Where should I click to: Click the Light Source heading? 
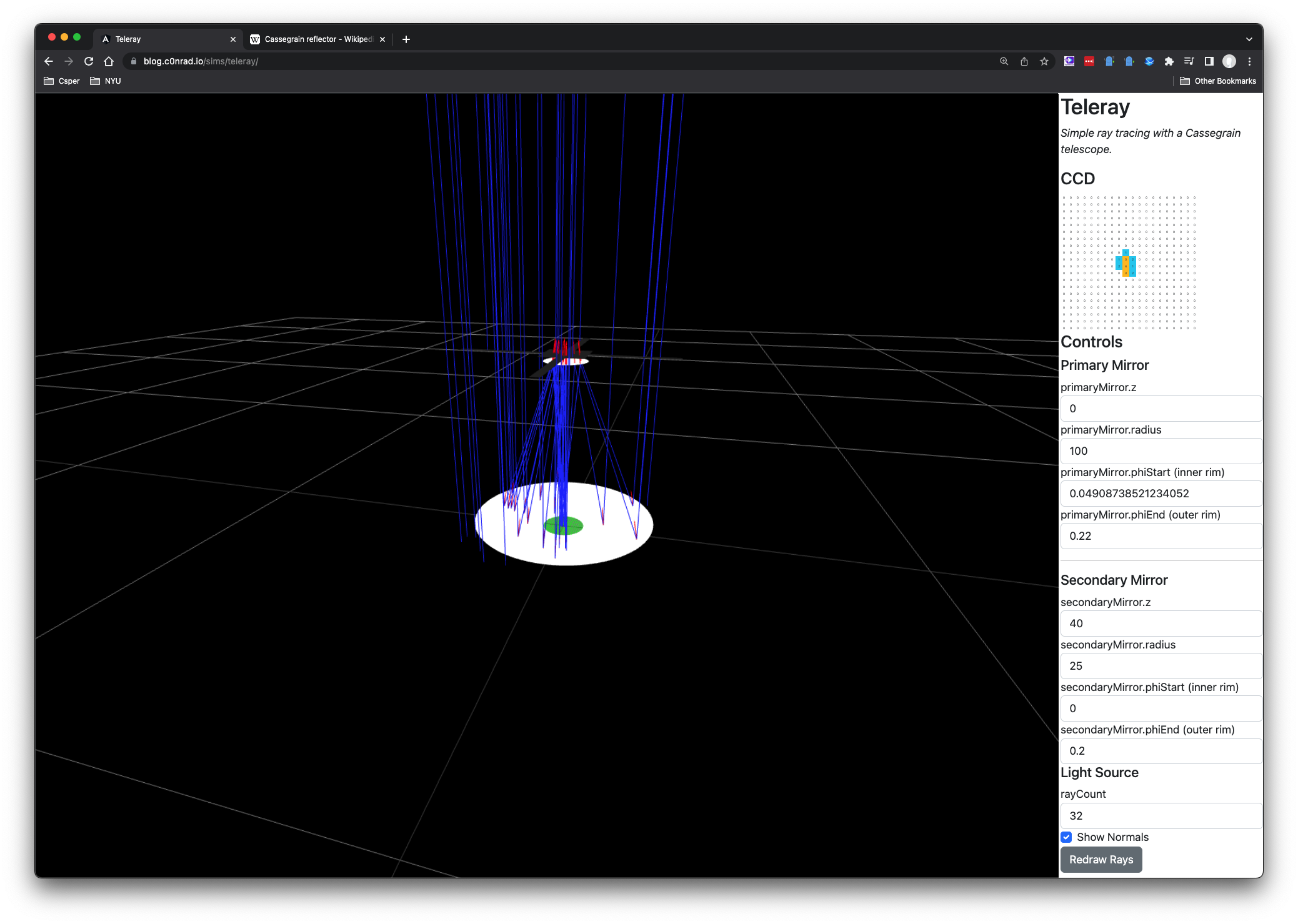1099,773
